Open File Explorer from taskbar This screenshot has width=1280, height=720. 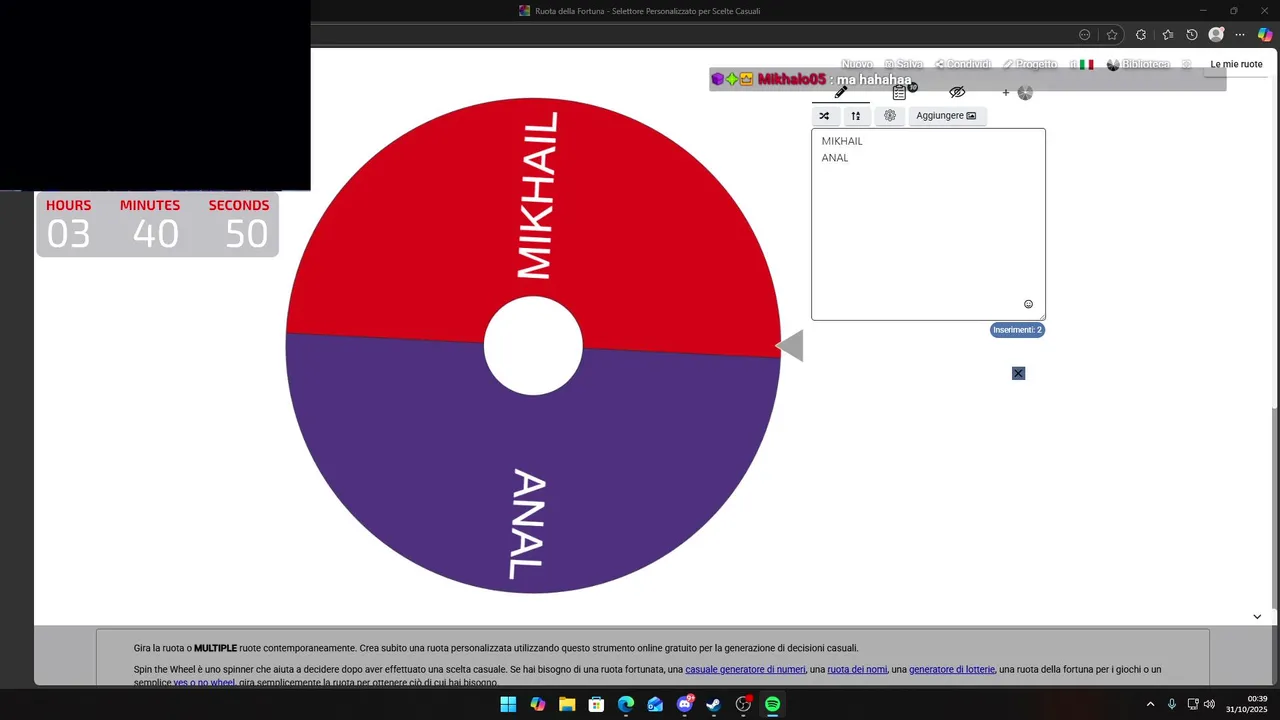[567, 704]
